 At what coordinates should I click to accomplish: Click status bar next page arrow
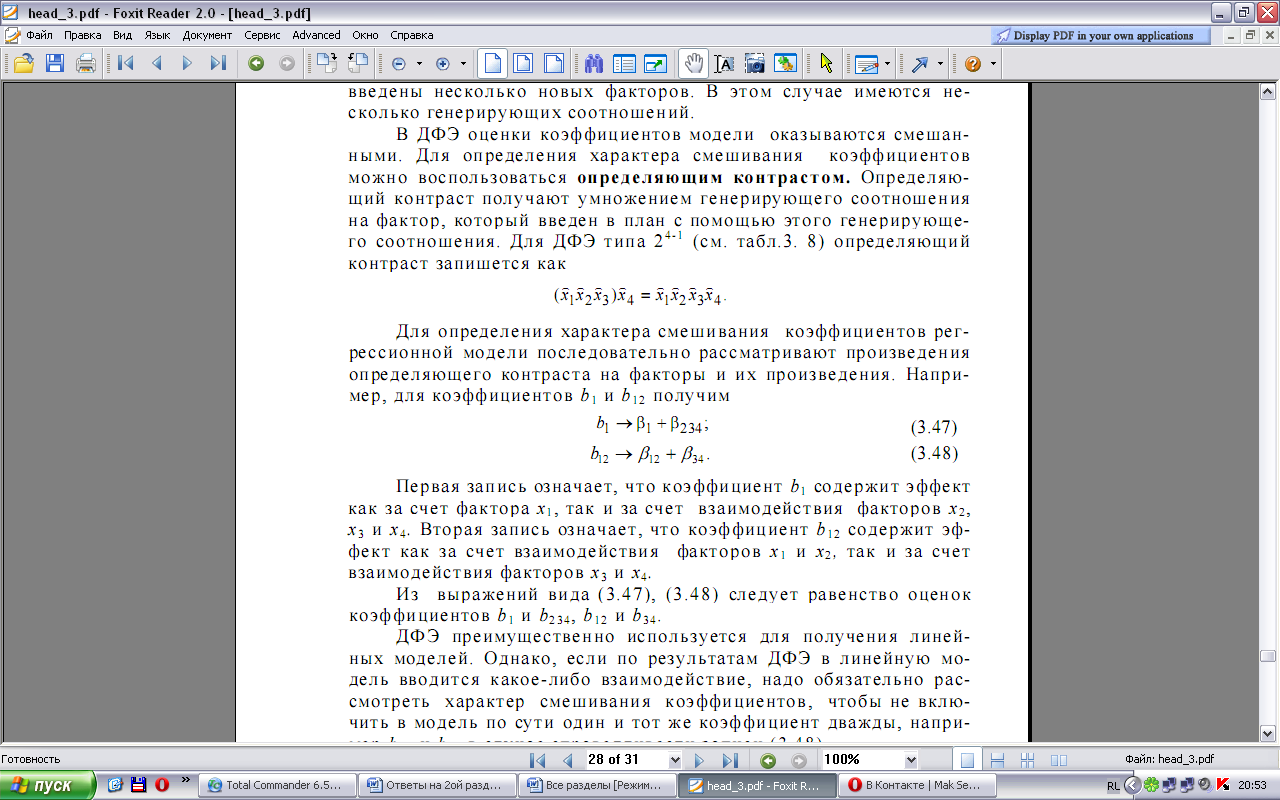700,760
